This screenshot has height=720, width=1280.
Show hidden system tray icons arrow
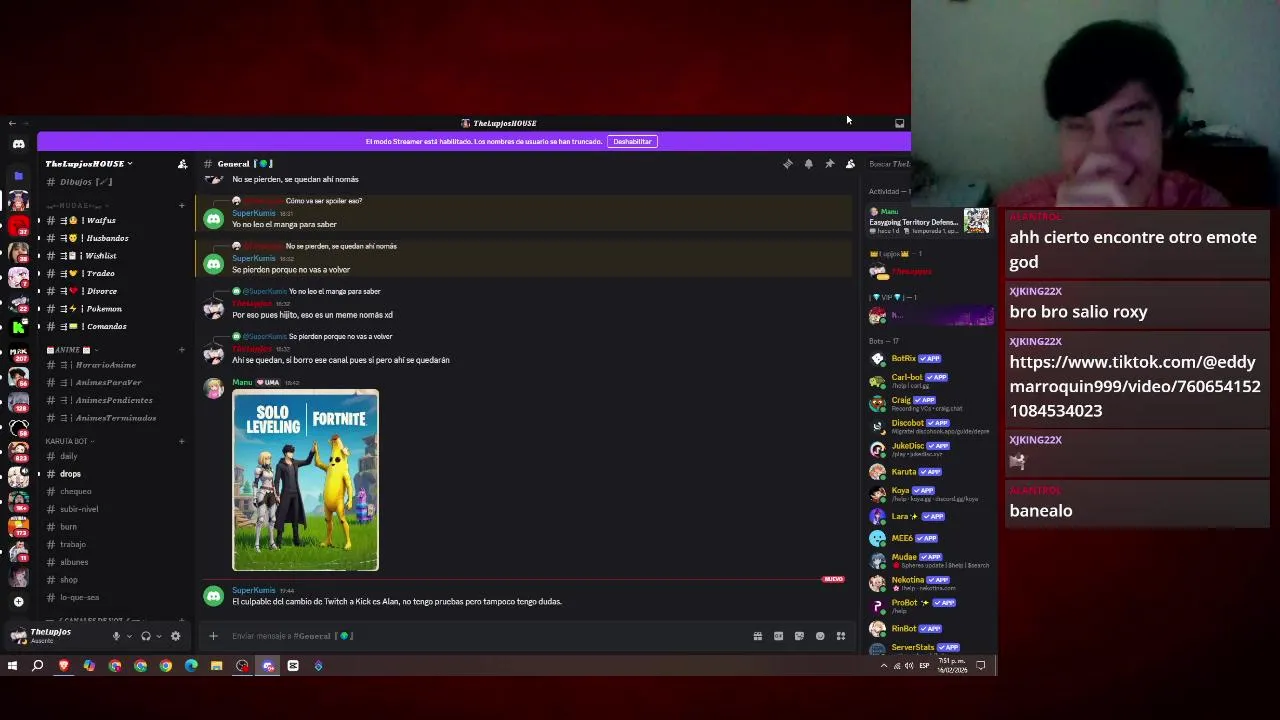click(883, 666)
